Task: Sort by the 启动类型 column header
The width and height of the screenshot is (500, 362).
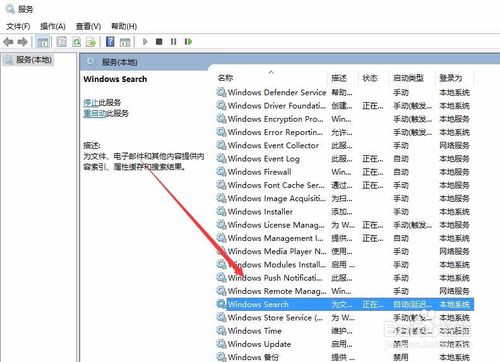Action: pos(408,78)
